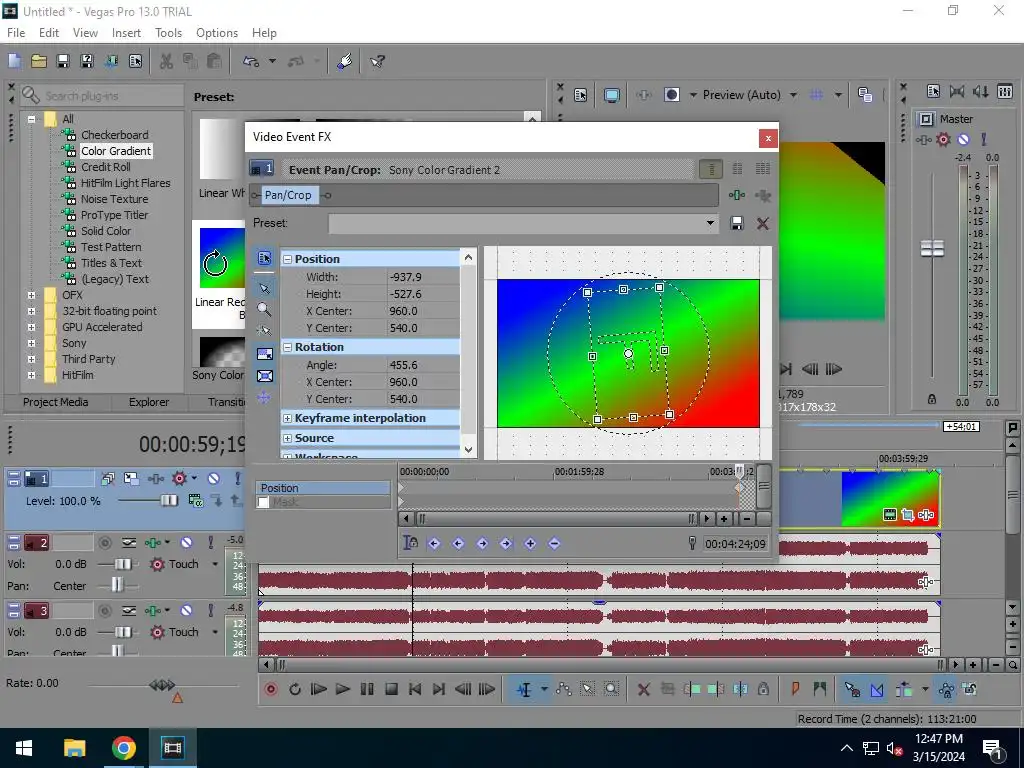Open the Event Pan/Crop icon on timeline clip
The width and height of the screenshot is (1024, 768).
tap(907, 515)
